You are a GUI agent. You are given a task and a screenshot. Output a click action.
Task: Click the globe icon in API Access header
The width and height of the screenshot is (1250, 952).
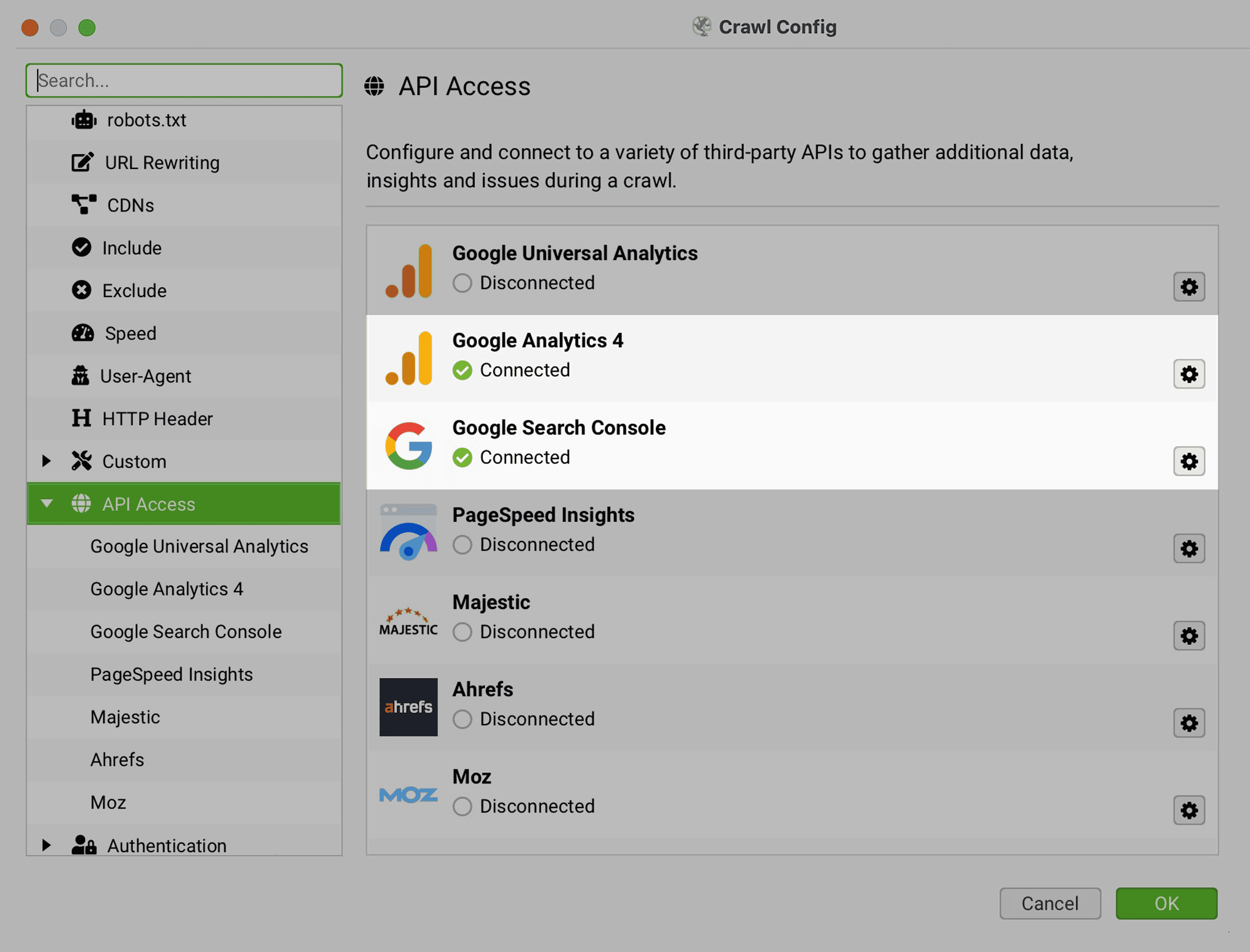tap(374, 86)
